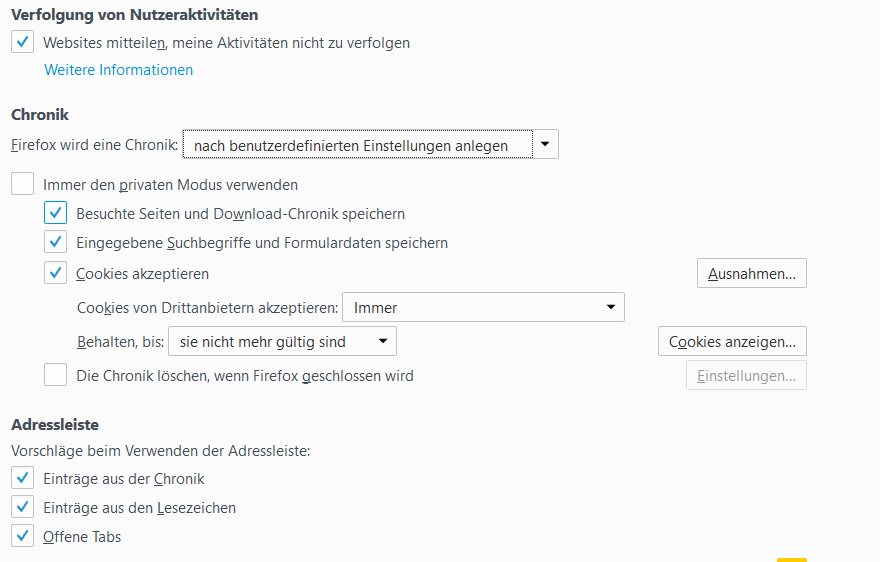Disable the 'Cookies akzeptieren' checkbox
Image resolution: width=880 pixels, height=562 pixels.
[56, 273]
